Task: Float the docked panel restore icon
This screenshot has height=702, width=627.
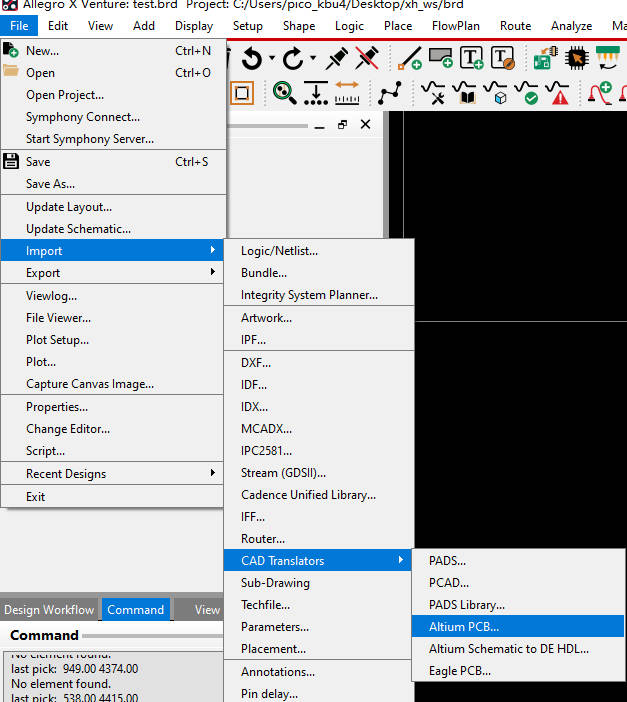Action: [343, 124]
